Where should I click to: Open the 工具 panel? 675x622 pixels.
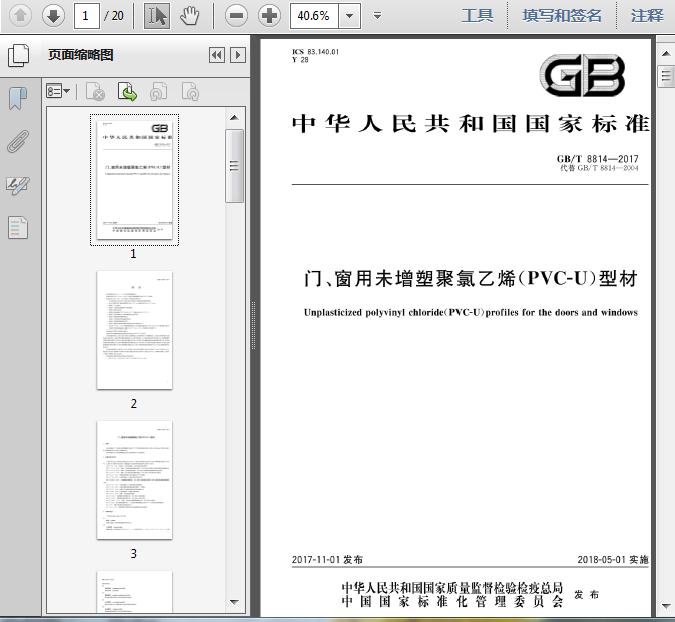(477, 16)
